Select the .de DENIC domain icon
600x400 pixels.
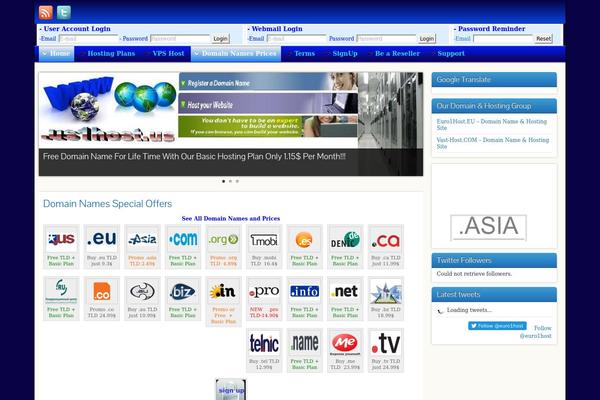tap(345, 240)
